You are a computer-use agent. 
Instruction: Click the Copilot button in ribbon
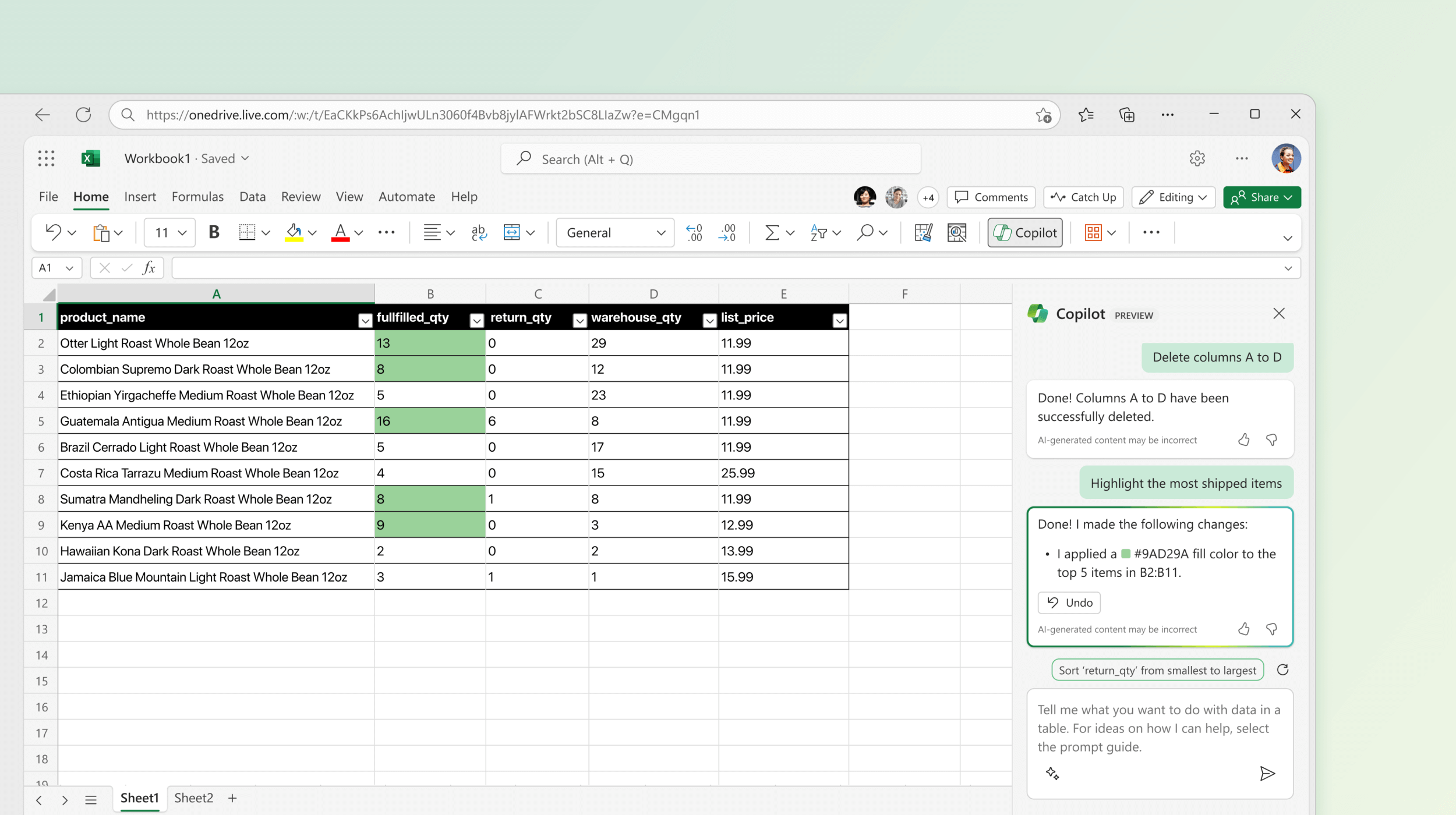click(1026, 232)
